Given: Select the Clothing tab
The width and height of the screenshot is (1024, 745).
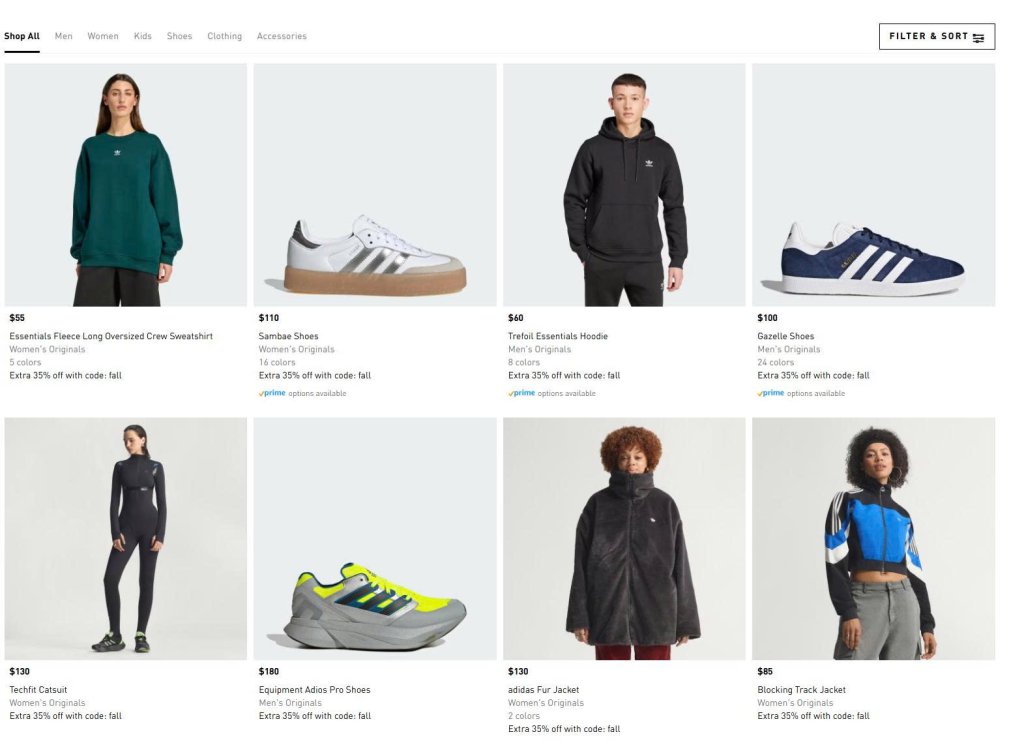Looking at the screenshot, I should (224, 36).
